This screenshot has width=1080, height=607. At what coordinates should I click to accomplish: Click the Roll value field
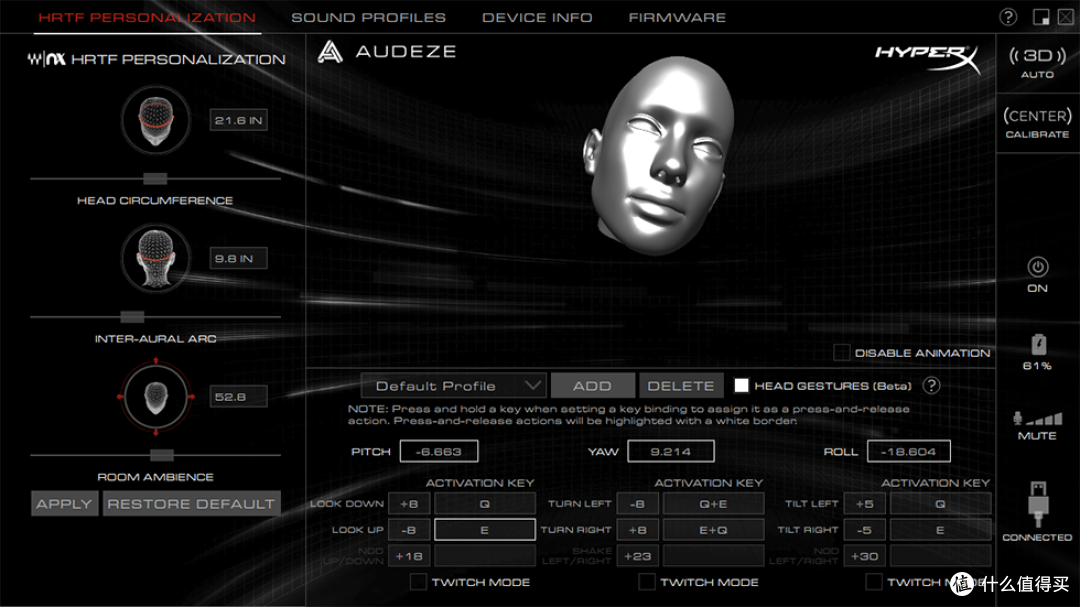tap(908, 452)
